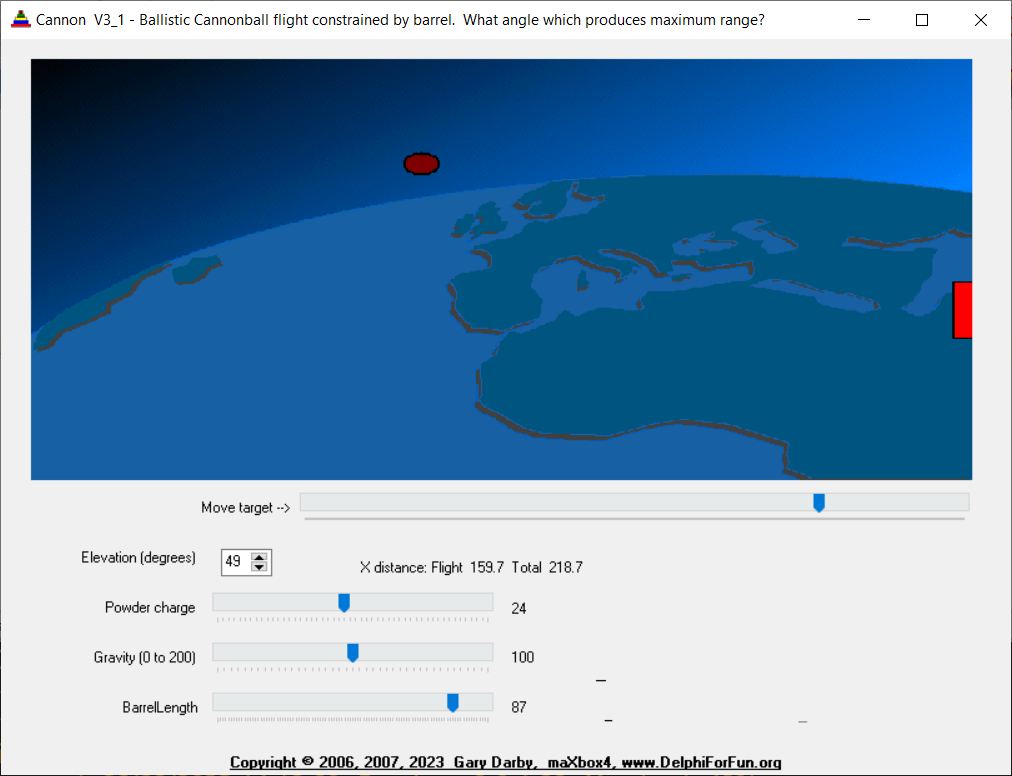Close the Cannon application window
Screen dimensions: 1012x776
(981, 20)
